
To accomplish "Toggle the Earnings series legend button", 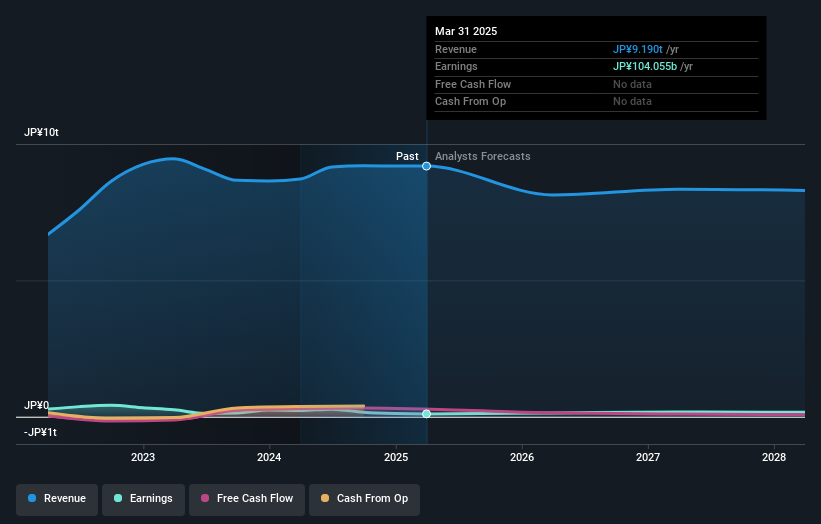I will pos(143,499).
